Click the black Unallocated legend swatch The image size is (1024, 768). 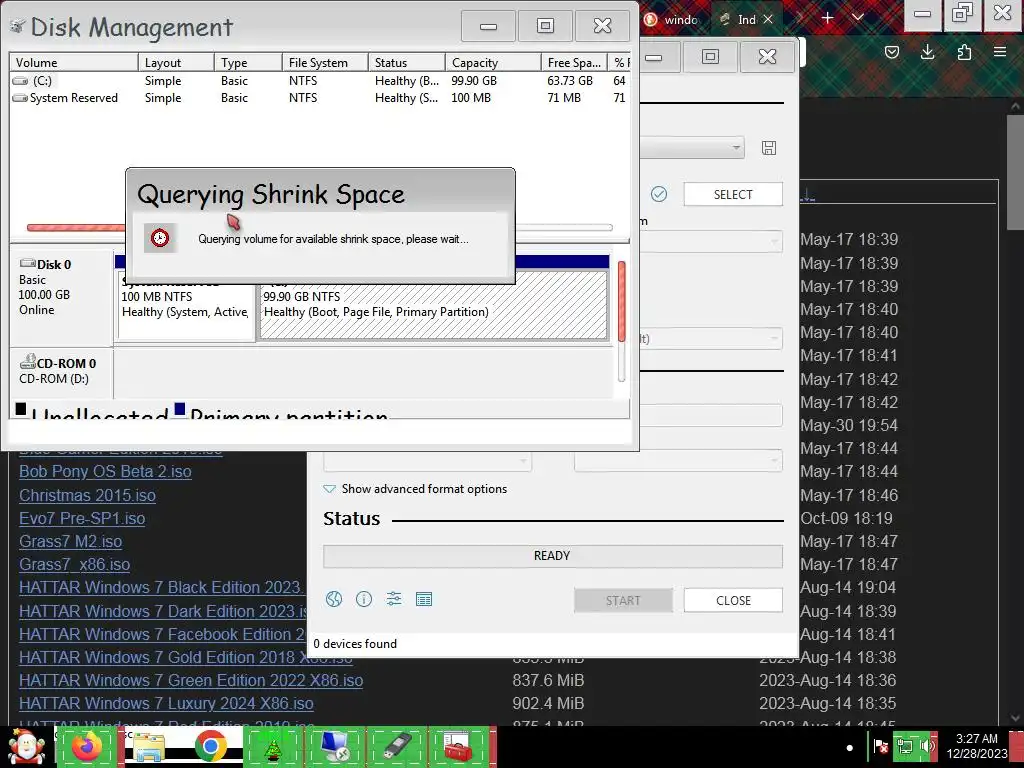(x=21, y=409)
